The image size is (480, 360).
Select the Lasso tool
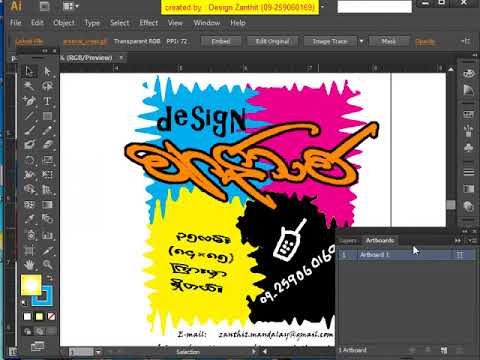(47, 86)
